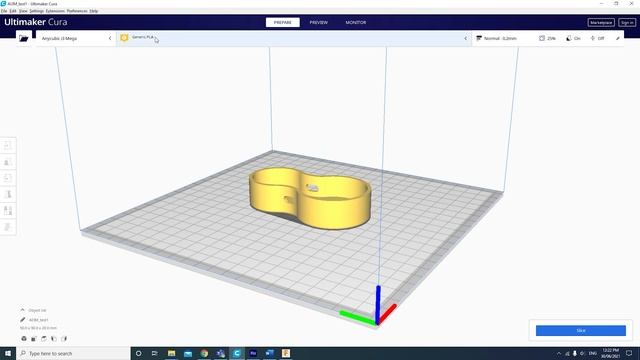This screenshot has height=360, width=640.
Task: Open file with the folder icon
Action: pyautogui.click(x=24, y=38)
